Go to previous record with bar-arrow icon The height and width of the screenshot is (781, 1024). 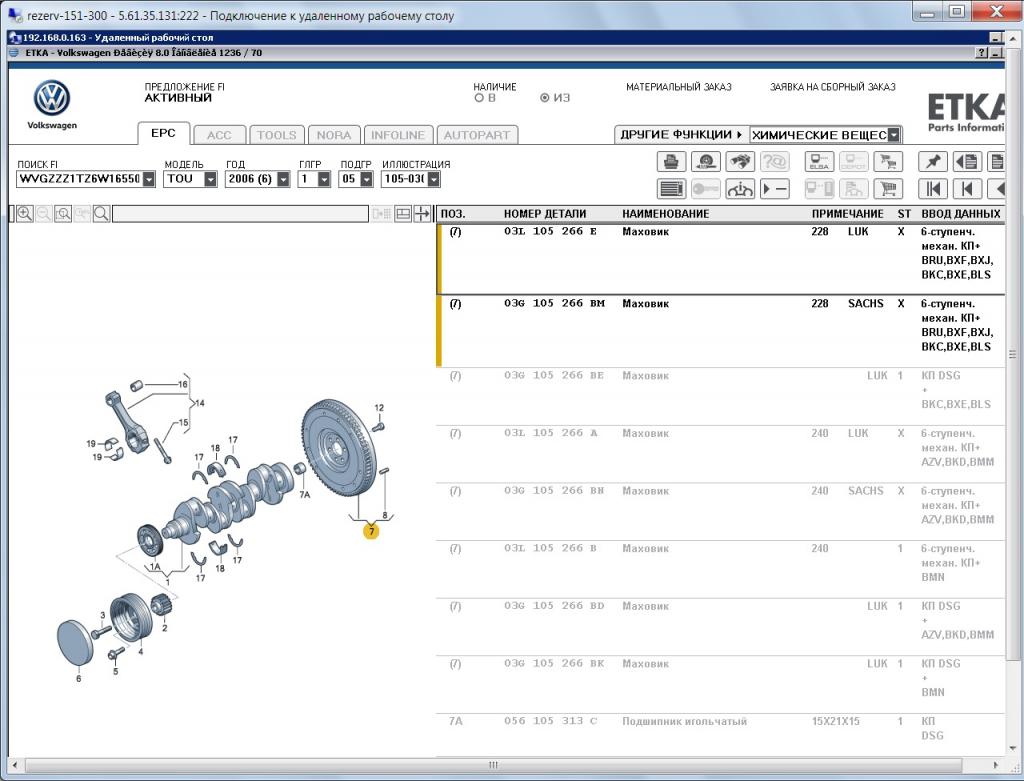coord(967,189)
